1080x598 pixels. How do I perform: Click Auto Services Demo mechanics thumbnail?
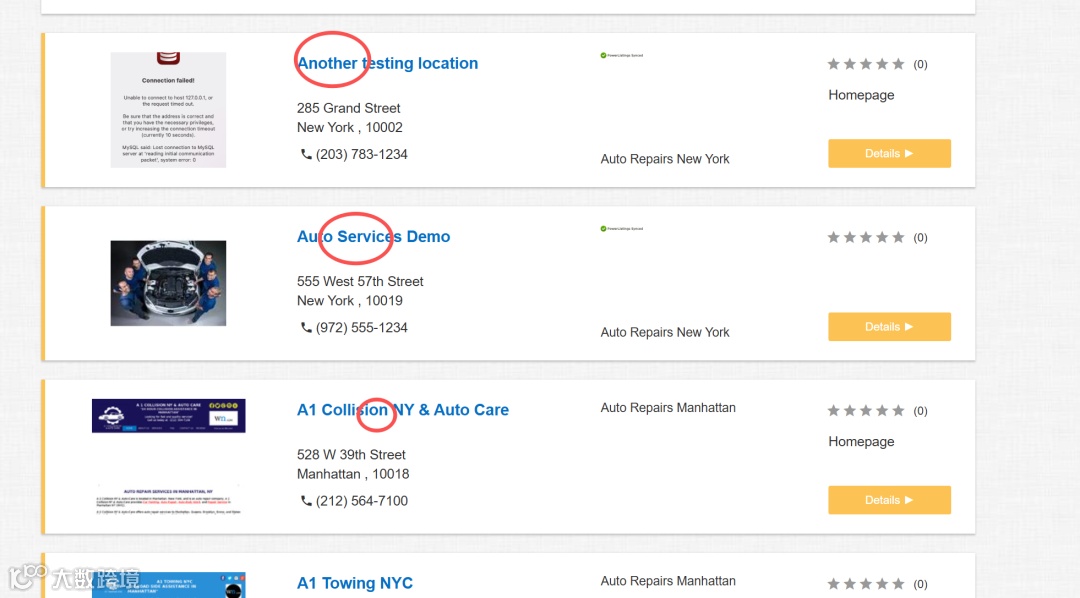pyautogui.click(x=168, y=283)
